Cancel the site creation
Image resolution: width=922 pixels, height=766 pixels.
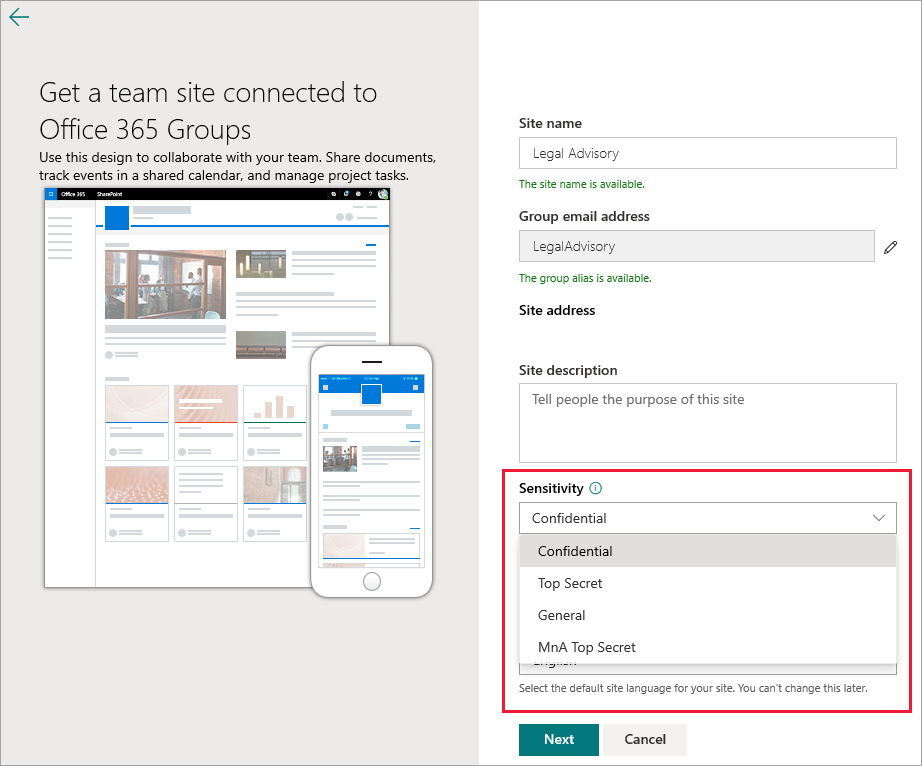[x=645, y=740]
